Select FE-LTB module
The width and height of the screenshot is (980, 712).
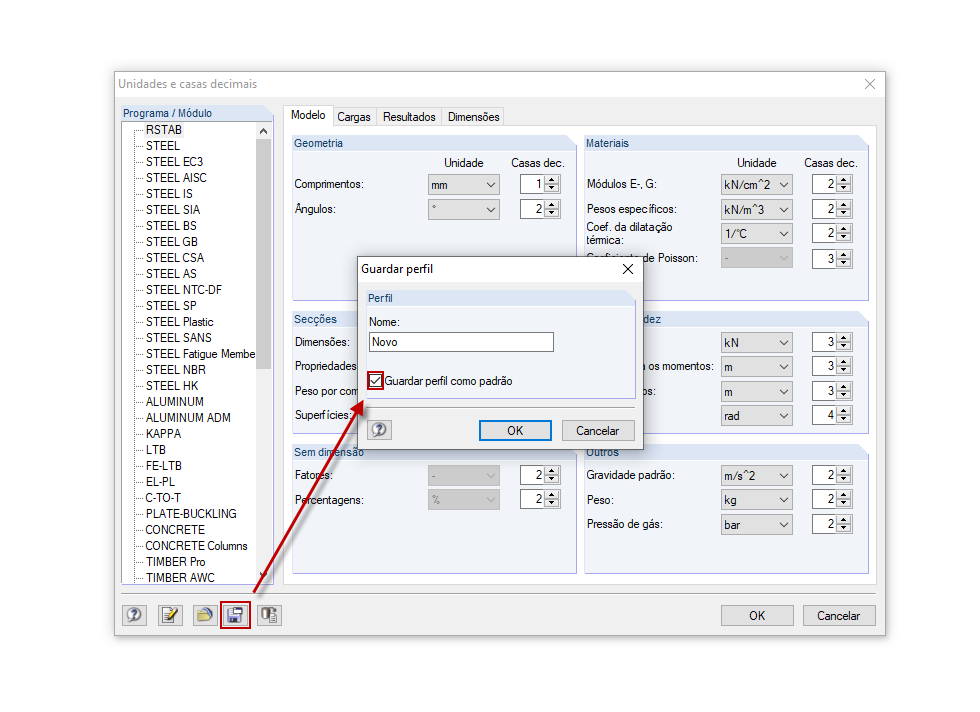click(x=164, y=466)
